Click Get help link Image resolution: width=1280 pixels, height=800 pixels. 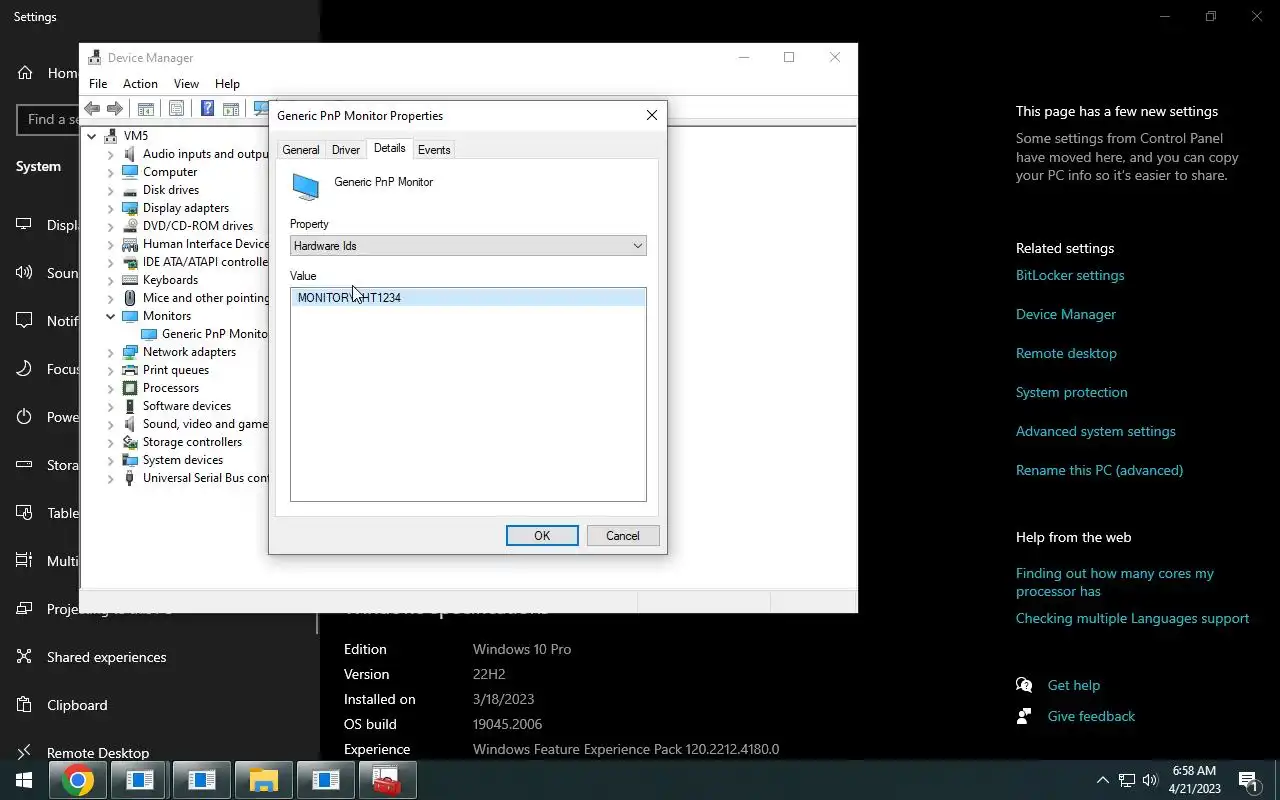pyautogui.click(x=1073, y=685)
